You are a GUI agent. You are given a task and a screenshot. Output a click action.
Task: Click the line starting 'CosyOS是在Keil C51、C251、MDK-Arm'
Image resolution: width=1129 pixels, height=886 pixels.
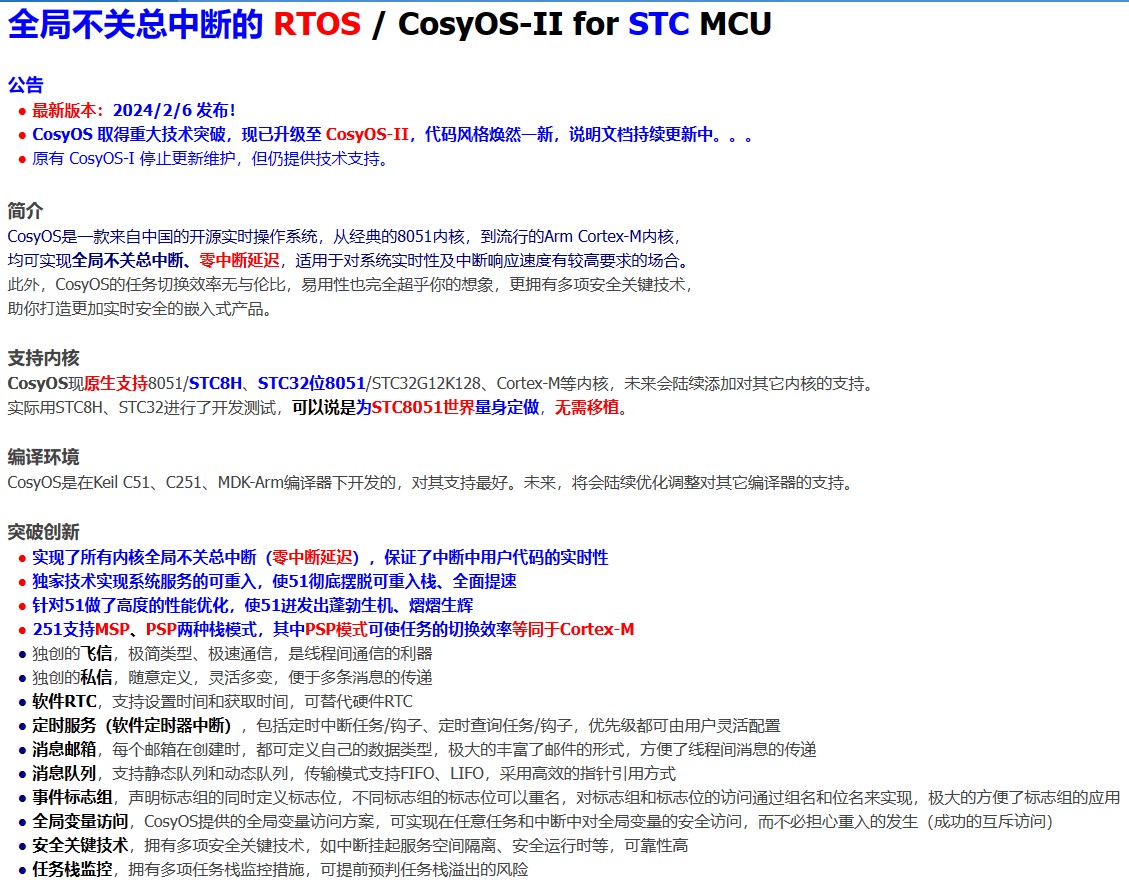(430, 482)
